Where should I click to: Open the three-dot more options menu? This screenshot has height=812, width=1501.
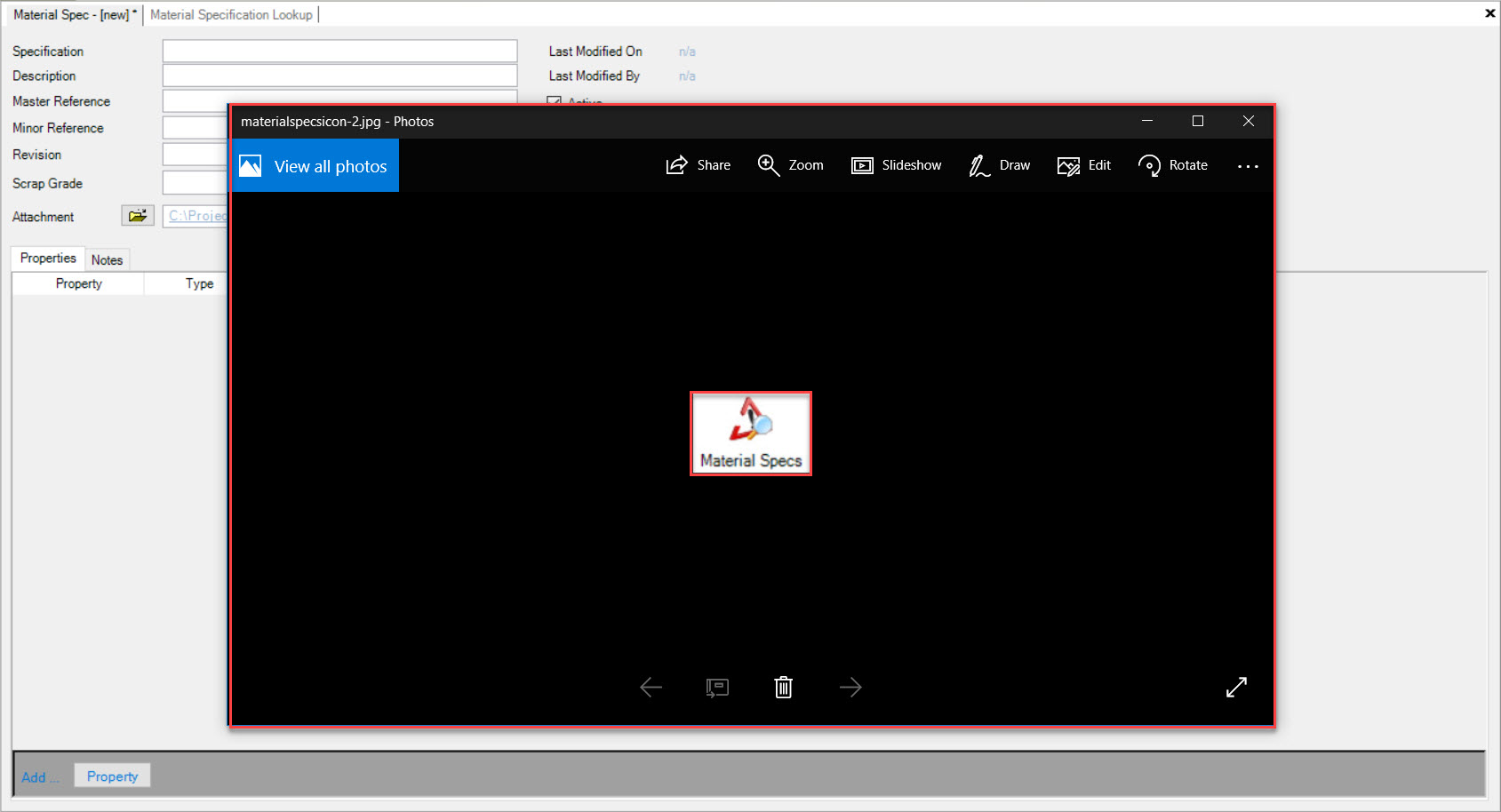pyautogui.click(x=1248, y=166)
